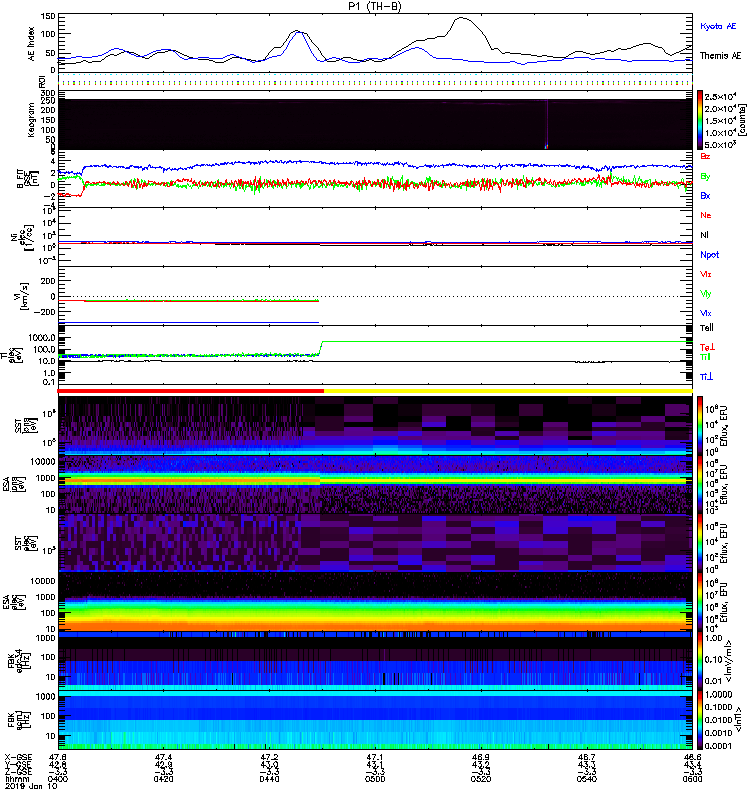Click the green By legend label

click(x=705, y=176)
